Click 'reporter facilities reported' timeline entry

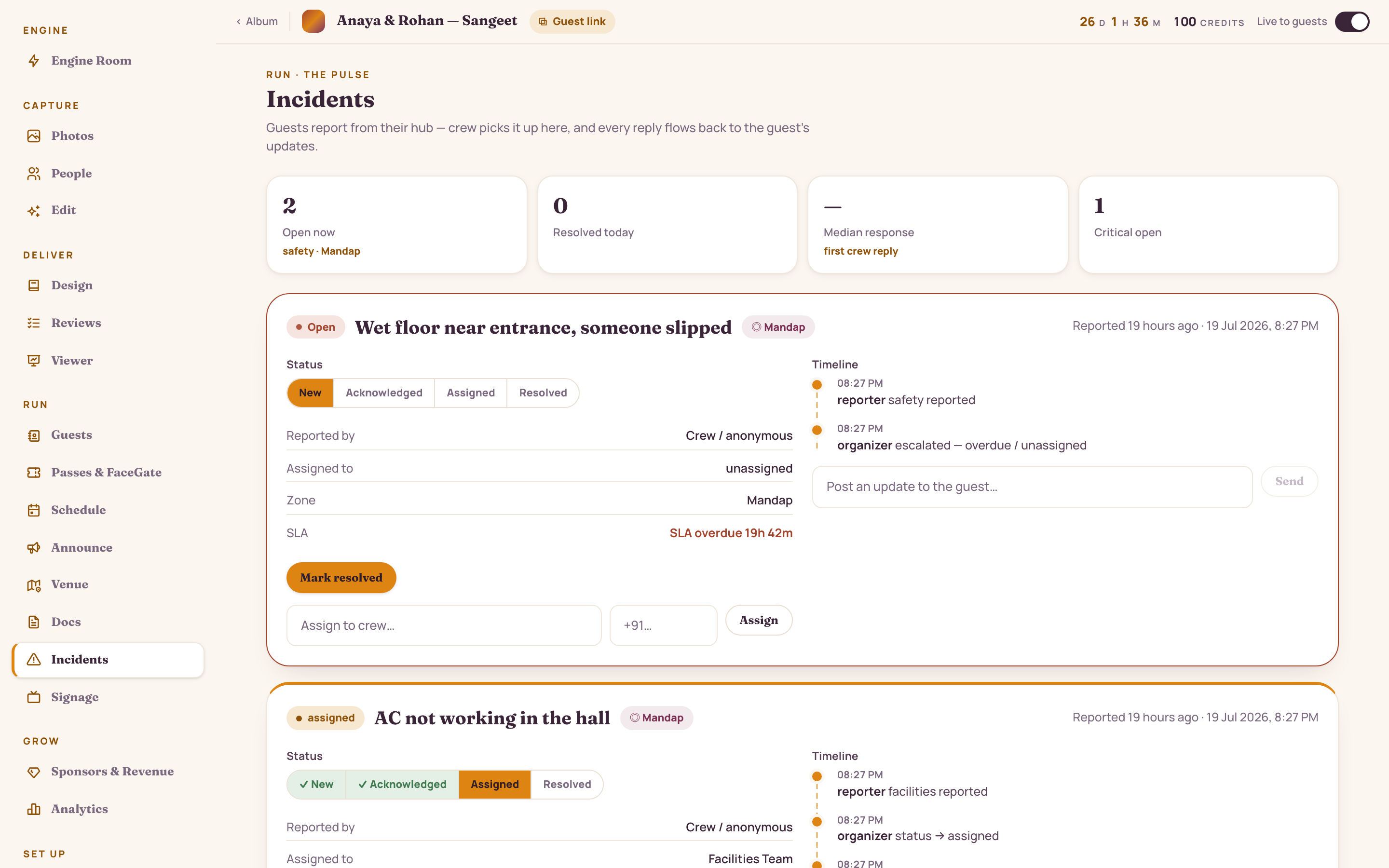[x=912, y=792]
